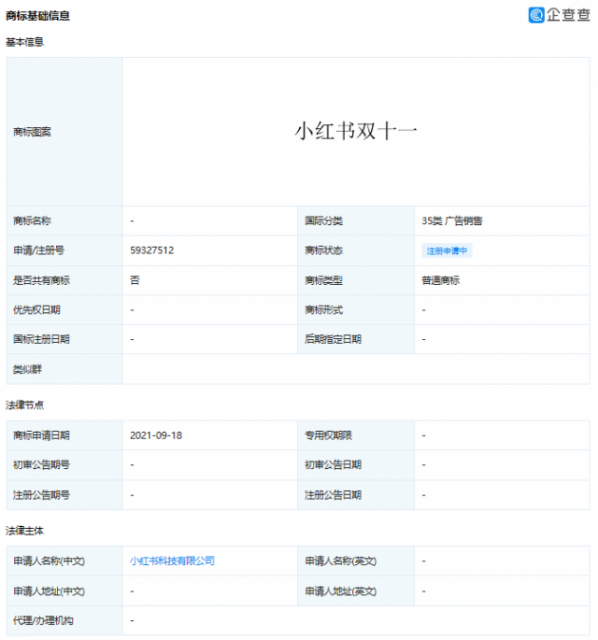
Task: Open the 小红书科技有限公司 applicant link
Action: [x=172, y=561]
